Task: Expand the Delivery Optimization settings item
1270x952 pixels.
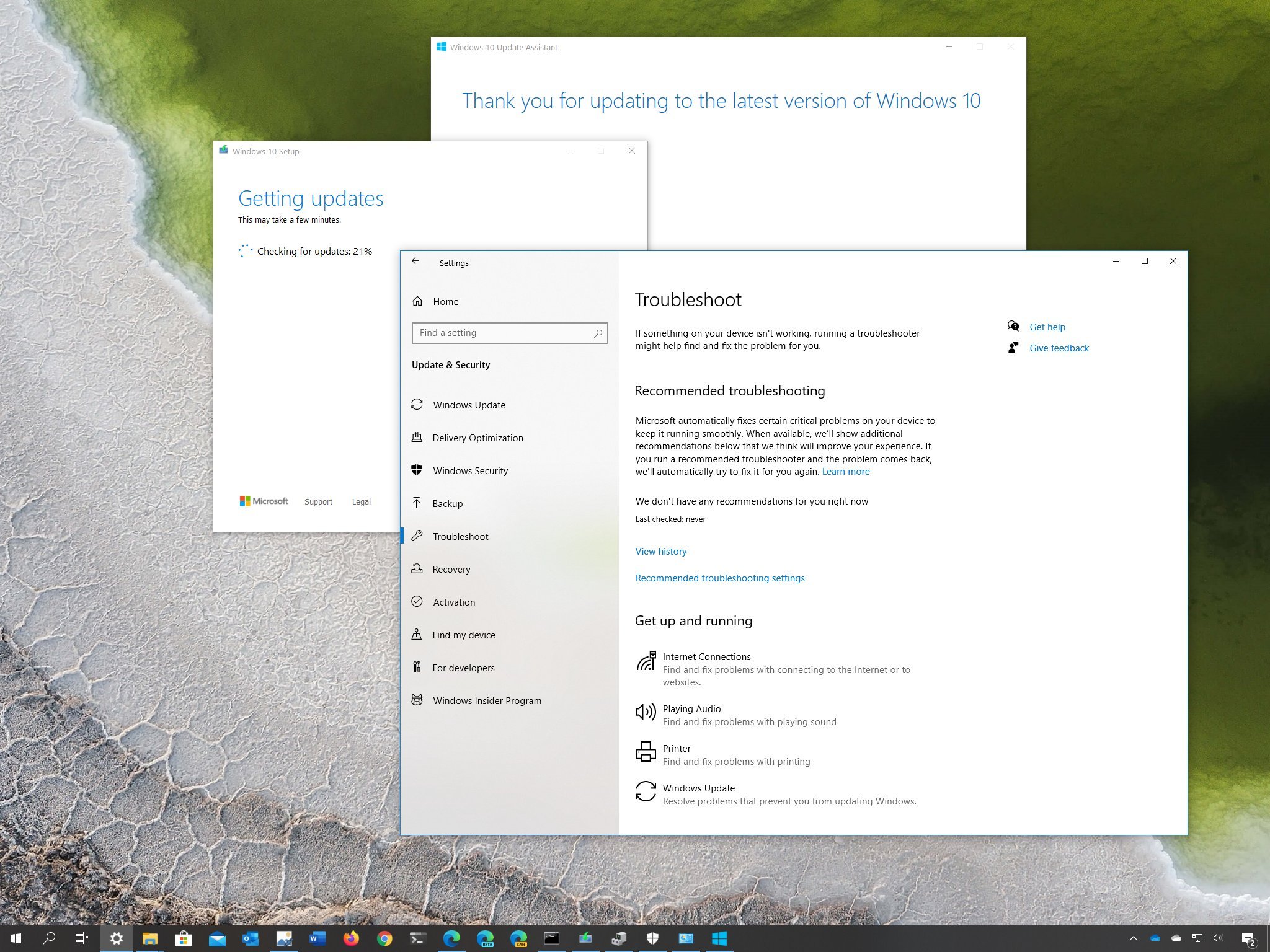Action: pyautogui.click(x=478, y=438)
